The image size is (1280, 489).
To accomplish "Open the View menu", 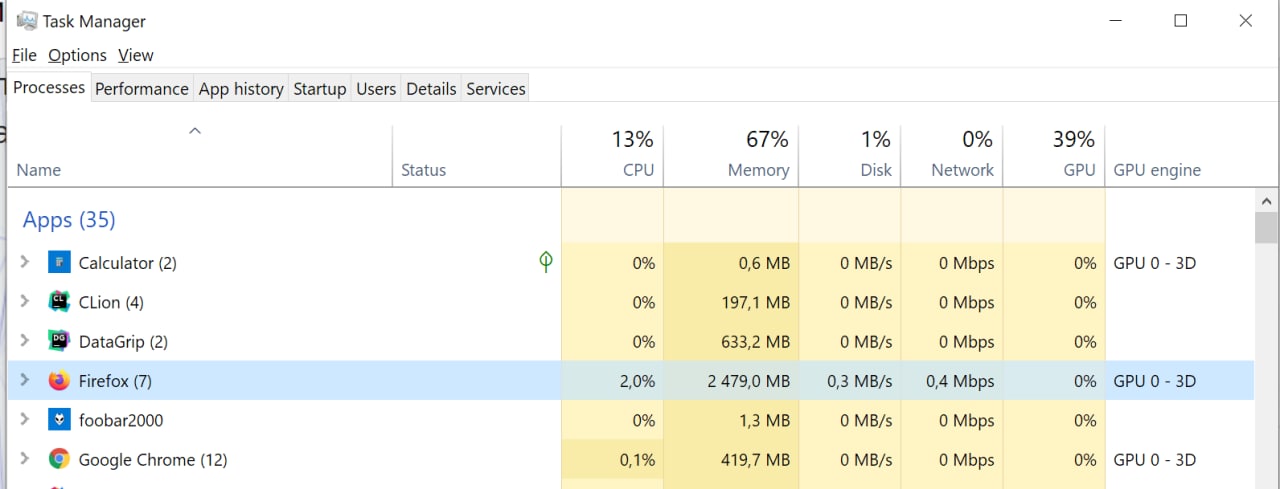I will (x=136, y=55).
